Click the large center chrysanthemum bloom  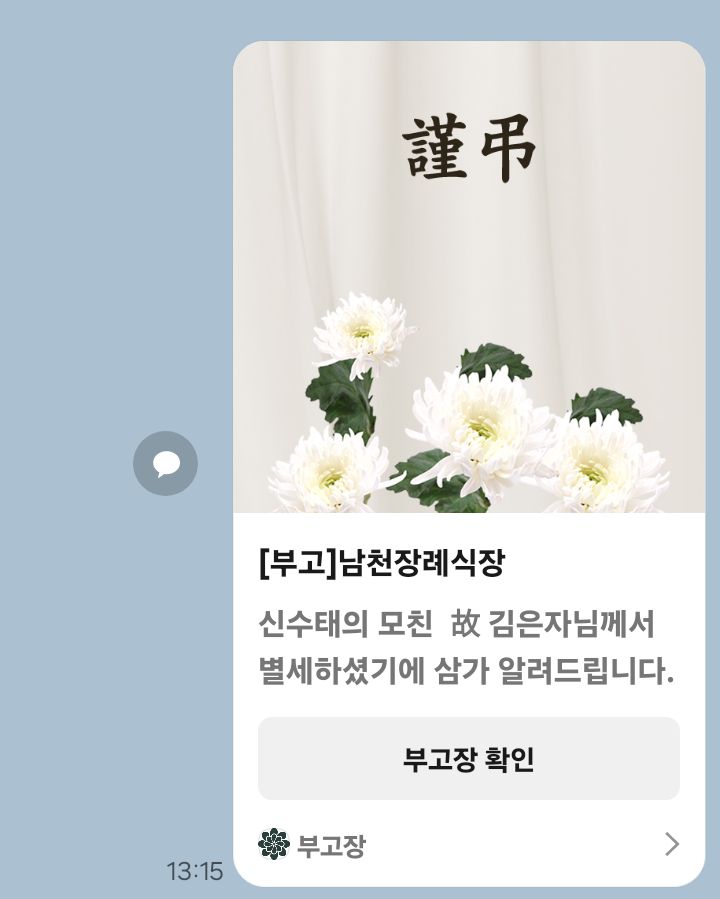479,430
